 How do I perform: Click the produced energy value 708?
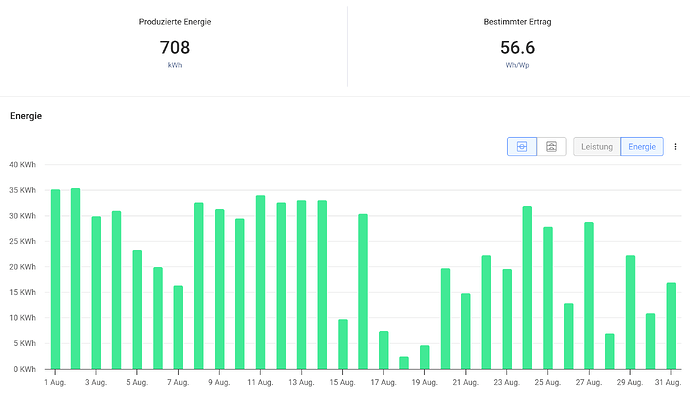click(175, 48)
